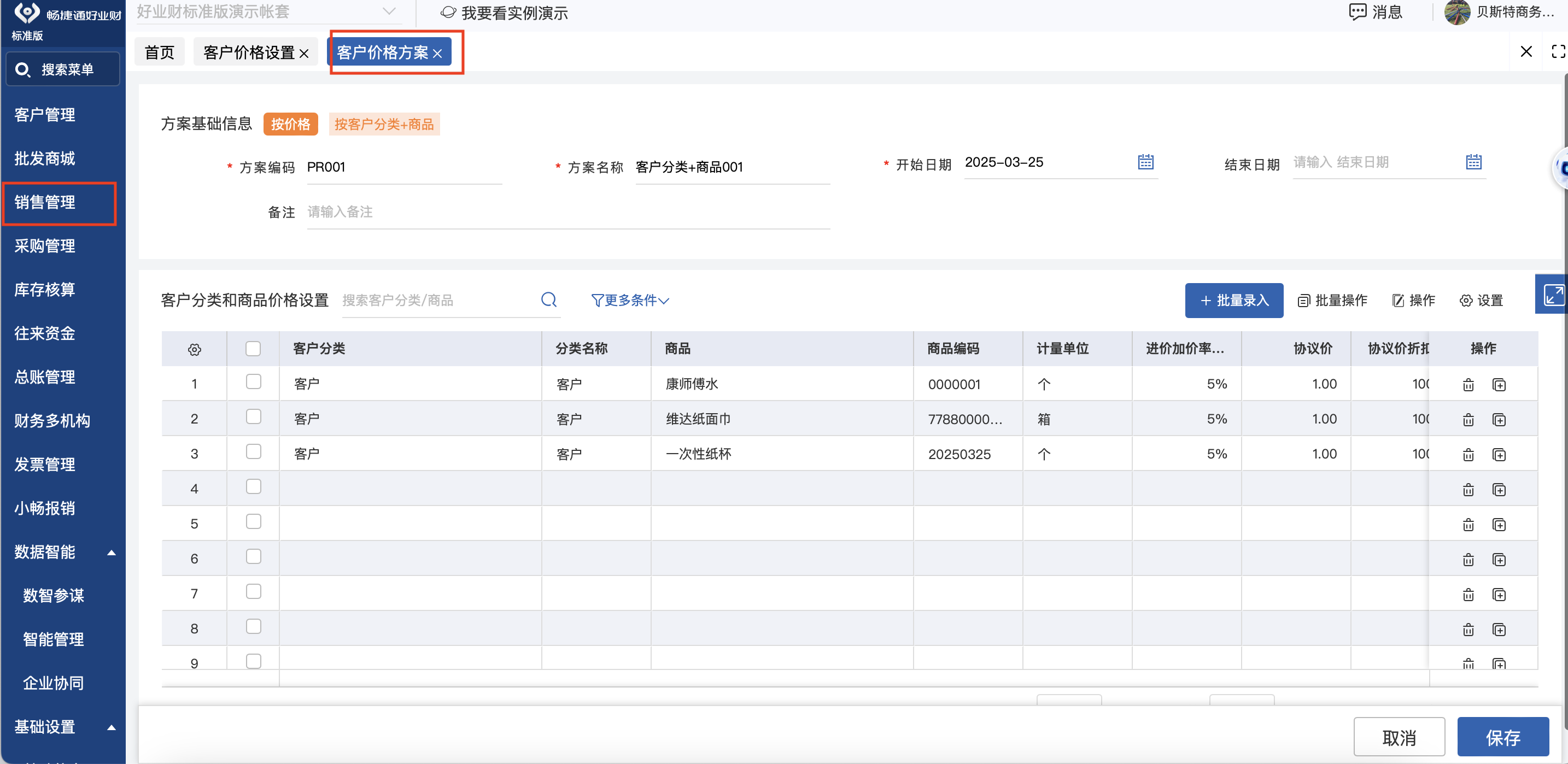Click add-row icon in row 4

pos(1499,490)
